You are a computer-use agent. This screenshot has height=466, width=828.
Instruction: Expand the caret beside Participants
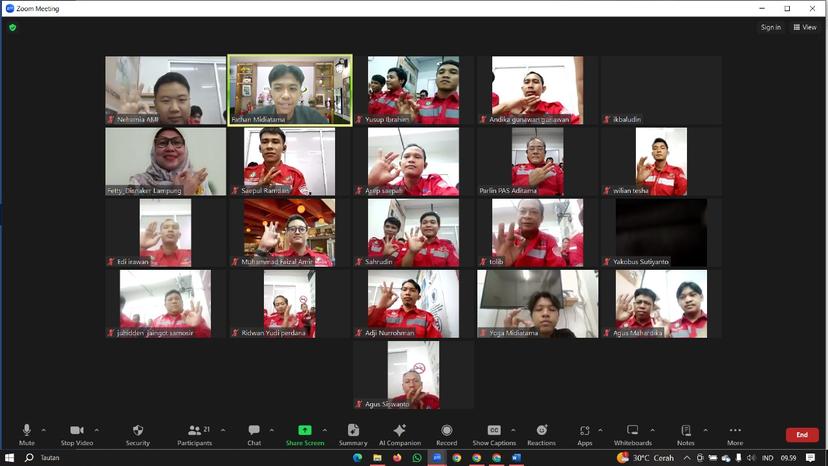(x=223, y=430)
